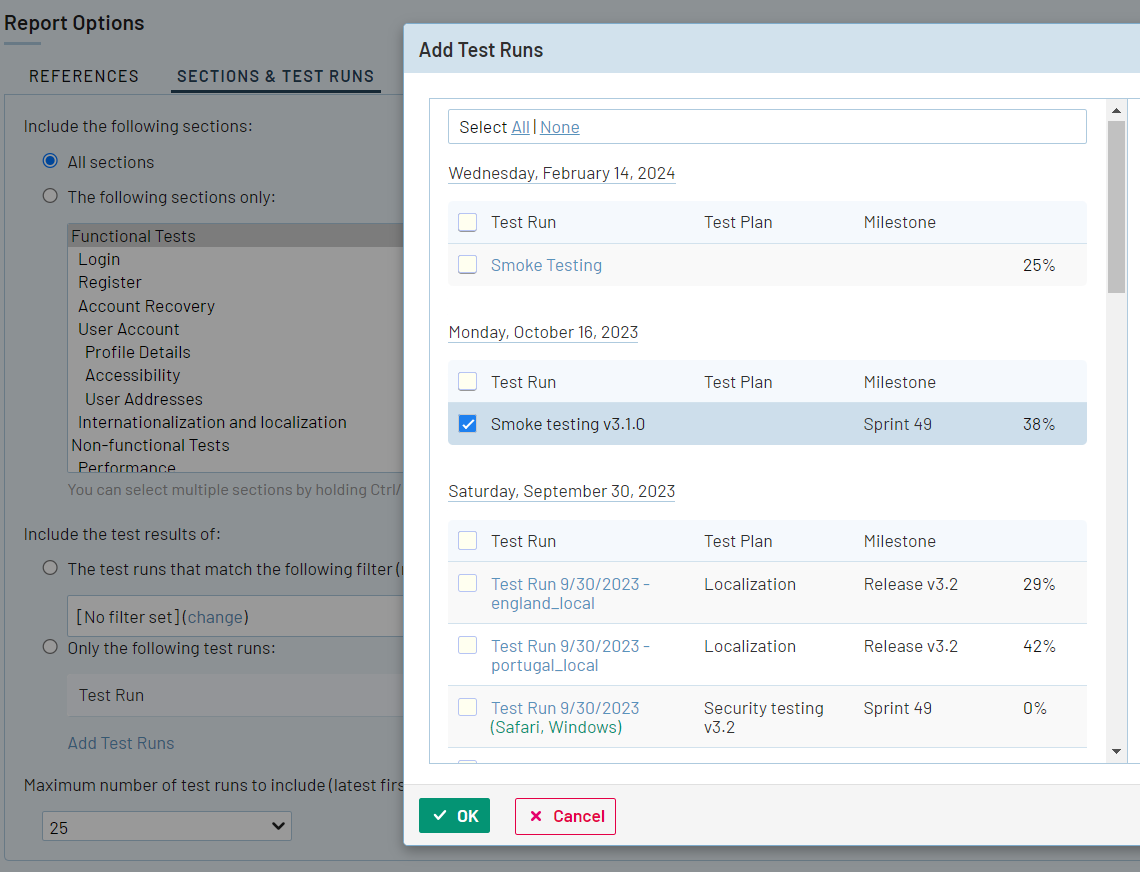The image size is (1140, 872).
Task: Click the scrollbar down arrow in dialog
Action: pos(1116,752)
